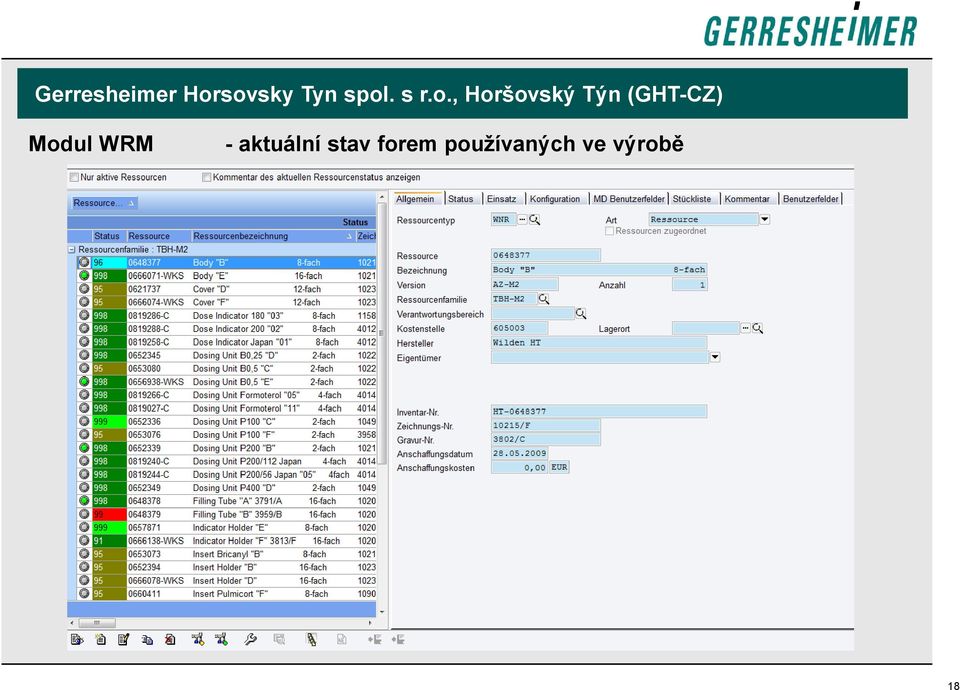Click green status icon of row 0652339
This screenshot has width=960, height=690.
[x=84, y=448]
